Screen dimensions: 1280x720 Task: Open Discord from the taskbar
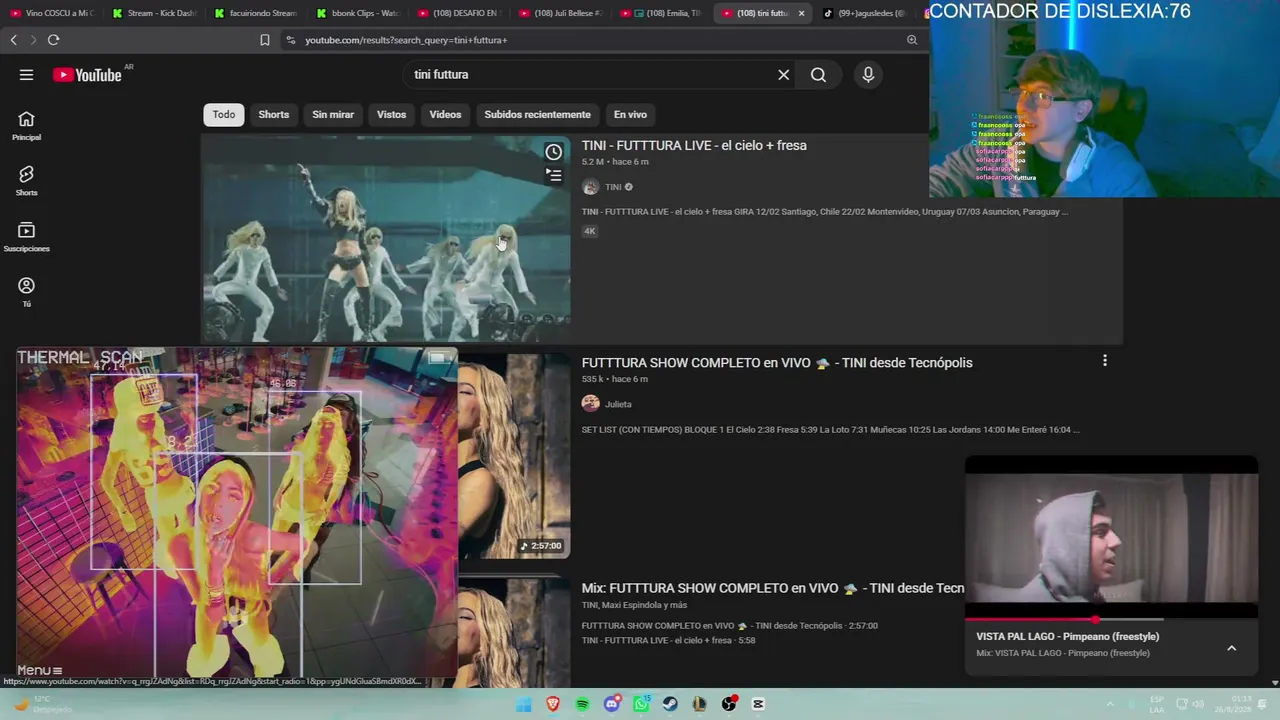612,704
